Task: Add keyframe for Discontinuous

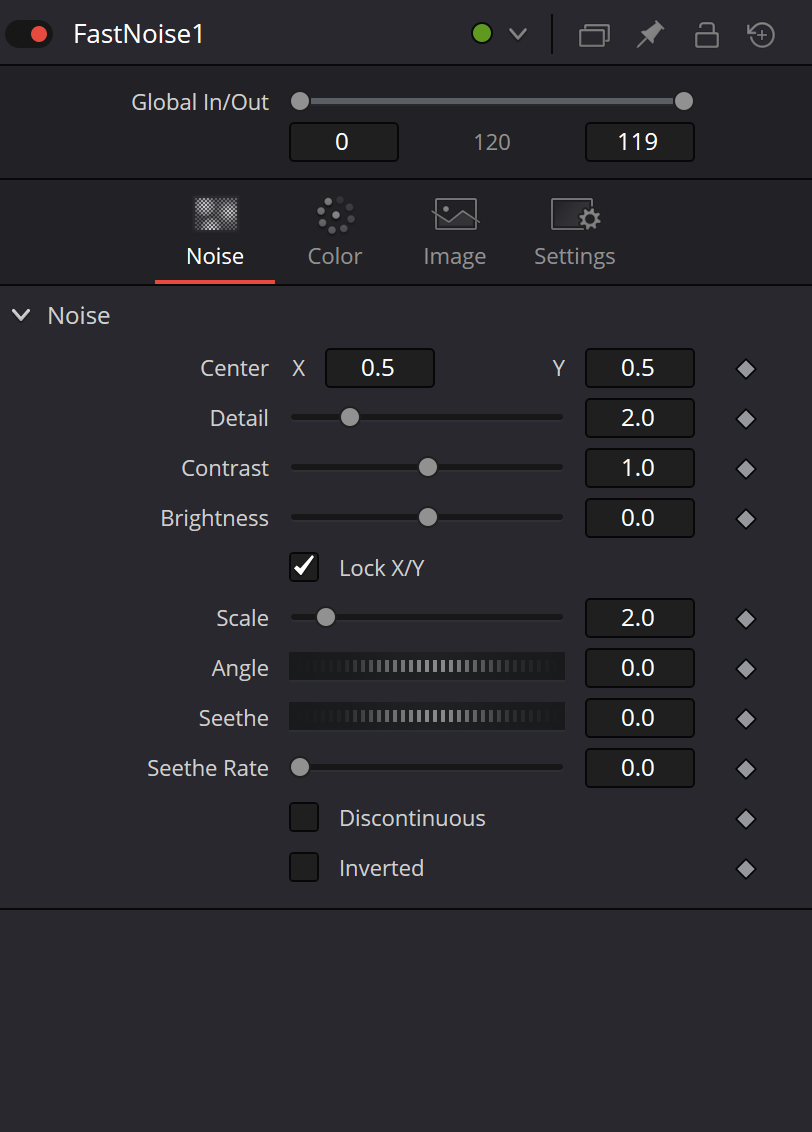Action: pos(746,818)
